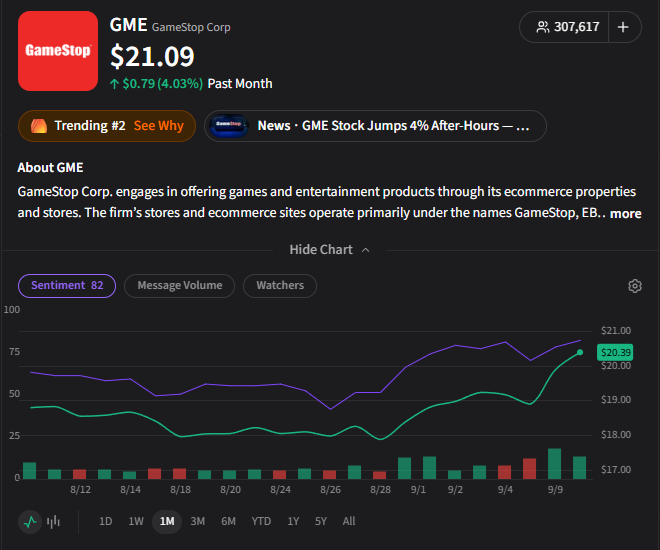
Task: Set chart range to 1M
Action: point(167,522)
